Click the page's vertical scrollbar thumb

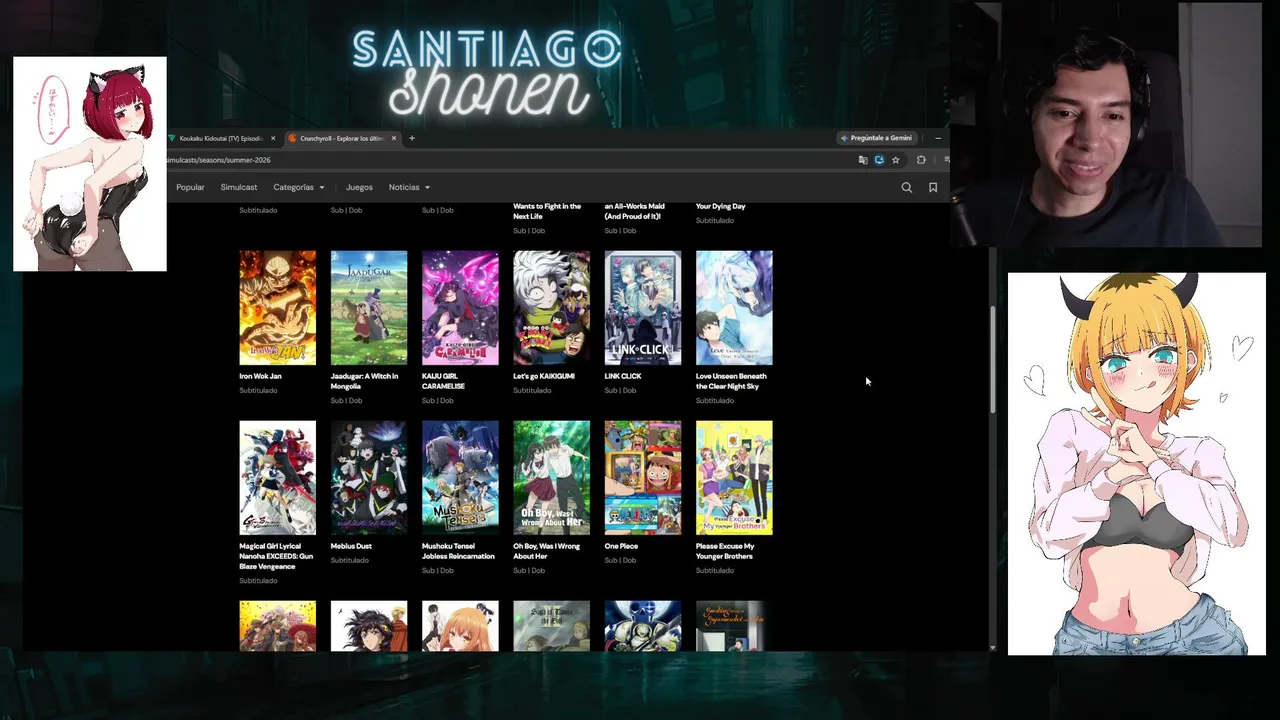[992, 359]
